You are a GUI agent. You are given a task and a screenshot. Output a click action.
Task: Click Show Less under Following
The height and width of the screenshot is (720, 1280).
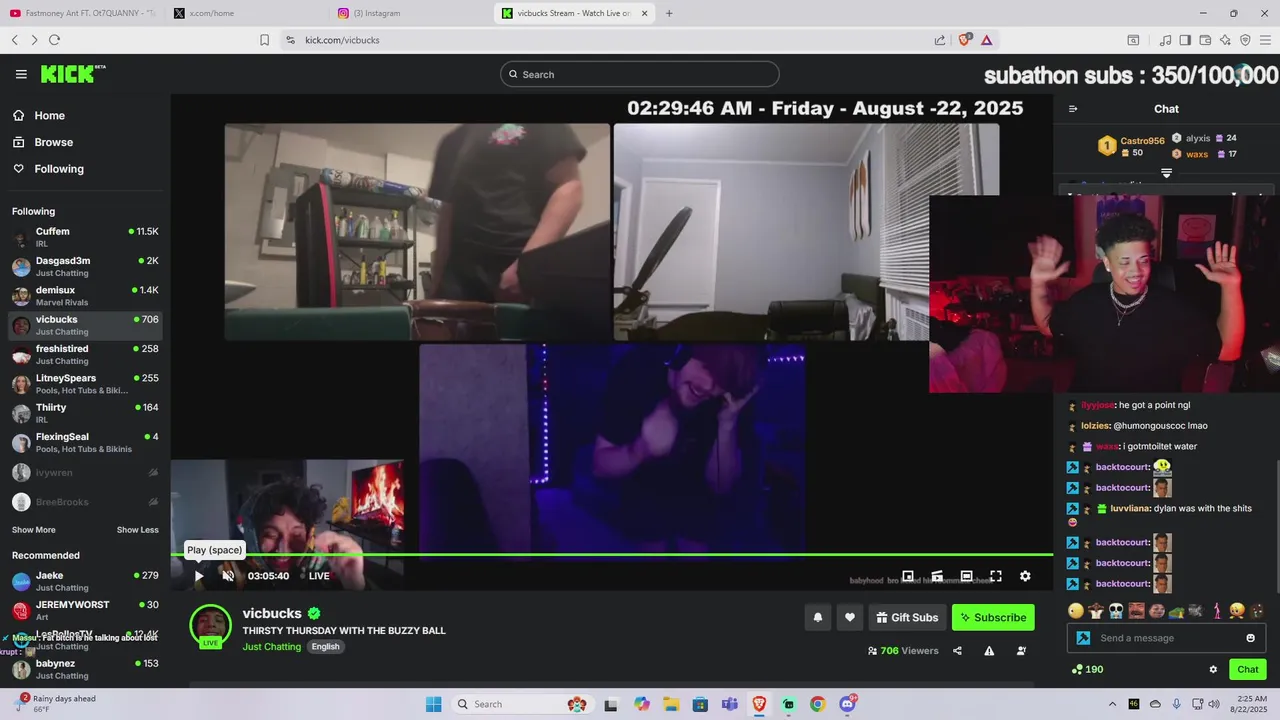137,530
